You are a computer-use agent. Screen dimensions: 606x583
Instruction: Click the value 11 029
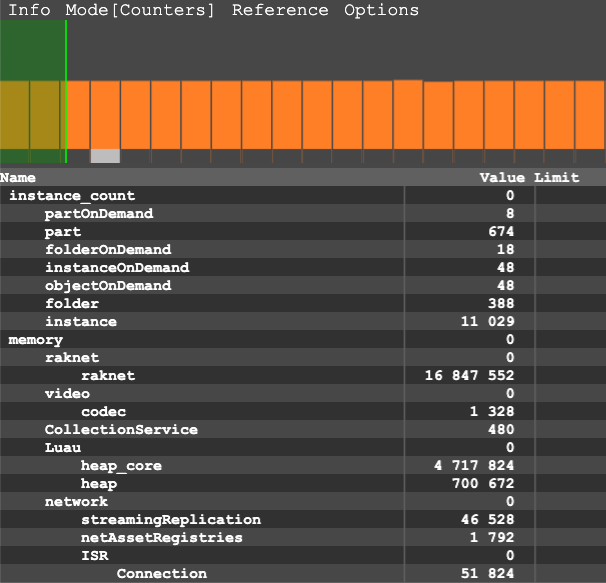(x=488, y=321)
